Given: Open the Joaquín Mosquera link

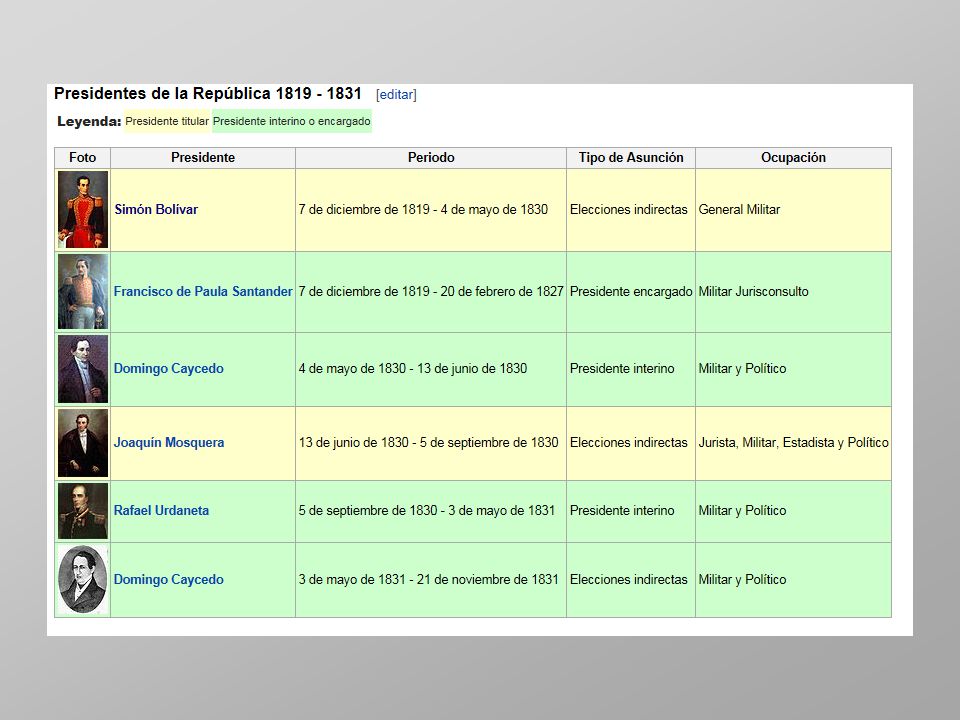Looking at the screenshot, I should 169,443.
